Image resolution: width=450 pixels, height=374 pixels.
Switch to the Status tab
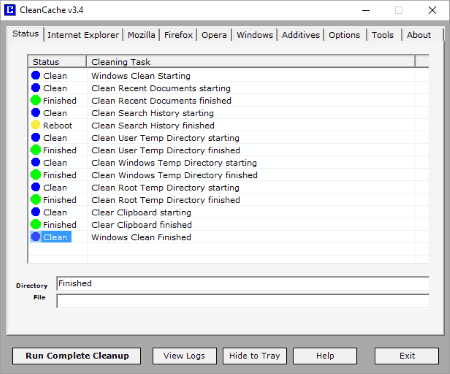(x=25, y=34)
